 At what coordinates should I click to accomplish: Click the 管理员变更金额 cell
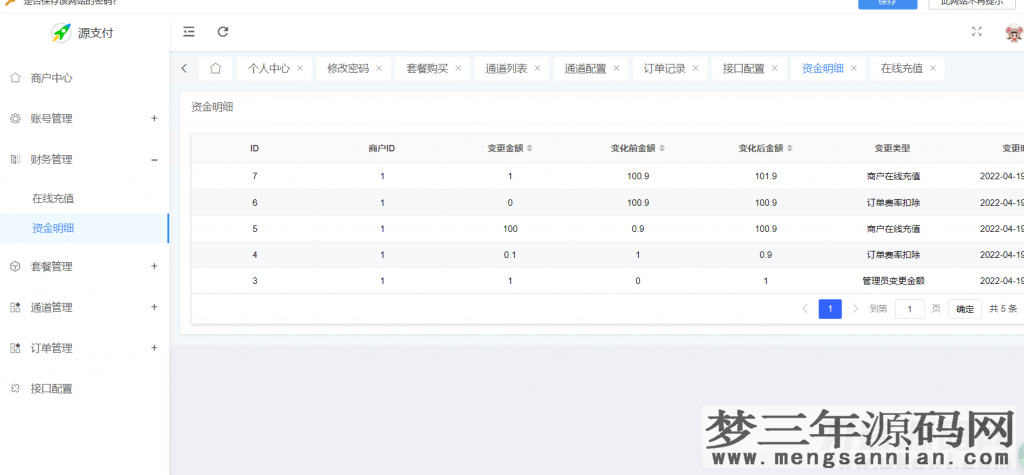click(893, 281)
